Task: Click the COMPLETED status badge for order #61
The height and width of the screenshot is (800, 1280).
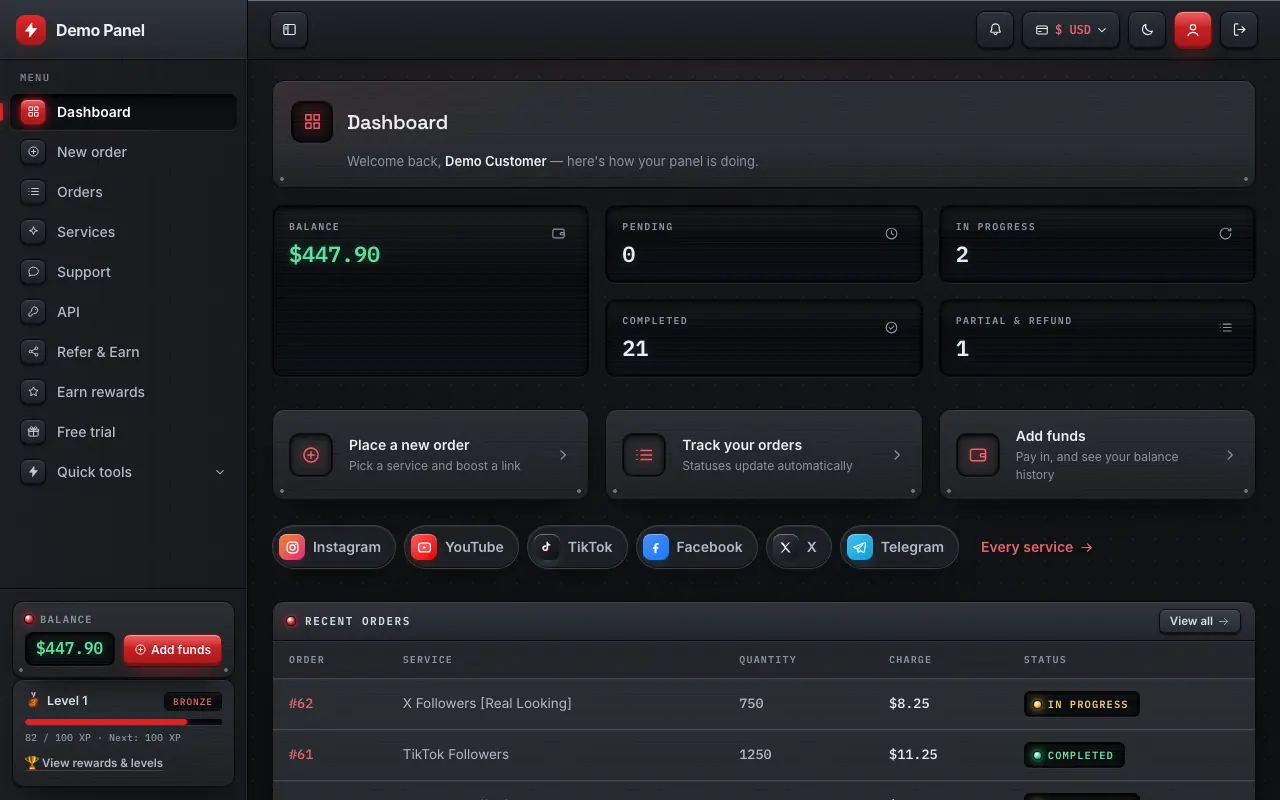Action: (x=1074, y=755)
